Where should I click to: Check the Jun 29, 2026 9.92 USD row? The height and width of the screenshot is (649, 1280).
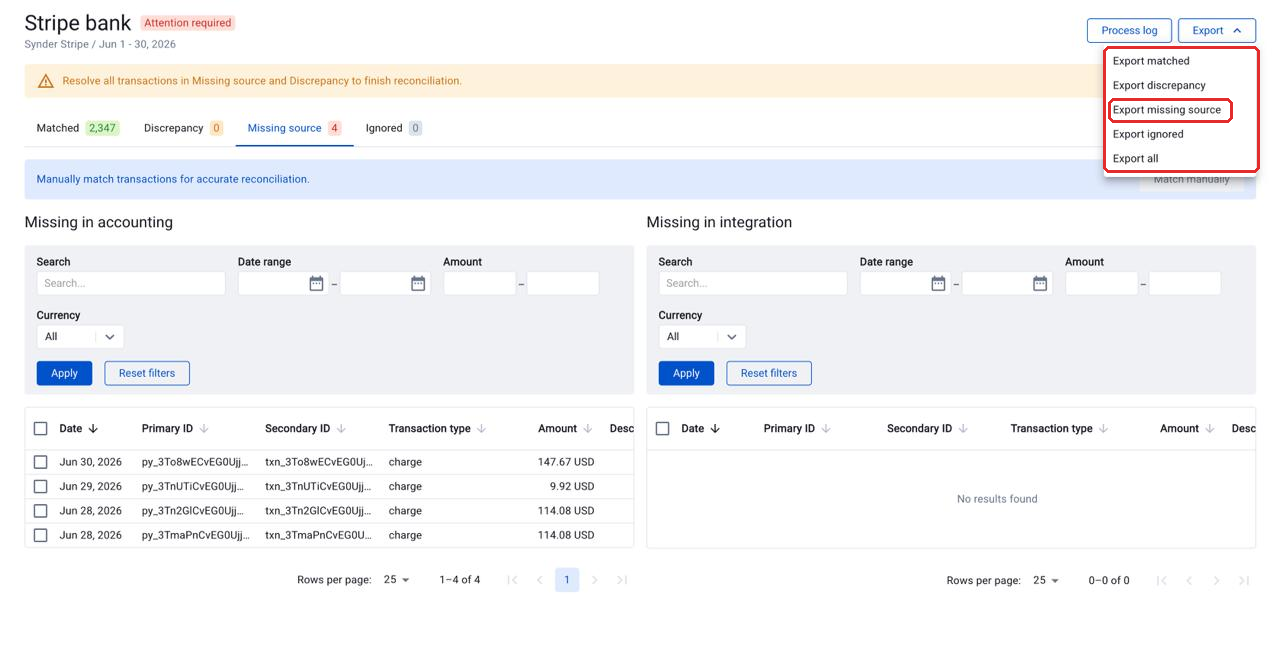(41, 487)
